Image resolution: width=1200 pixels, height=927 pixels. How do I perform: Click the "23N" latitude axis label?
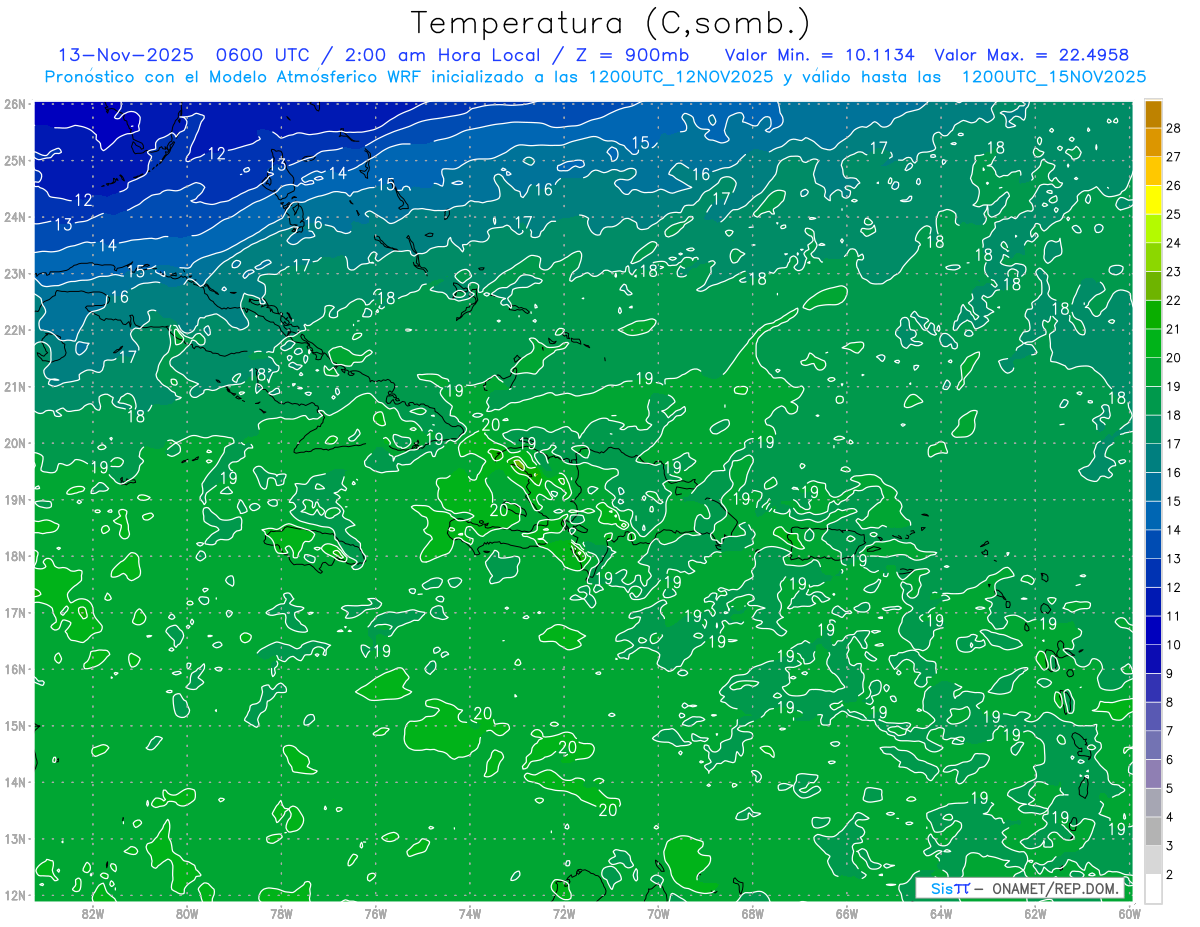click(x=14, y=273)
